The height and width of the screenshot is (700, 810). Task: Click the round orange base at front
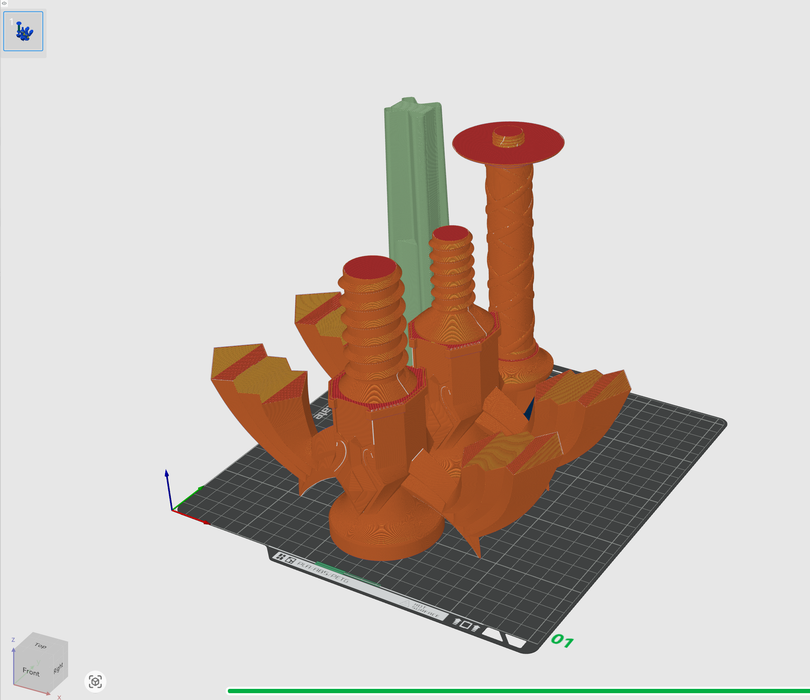point(385,528)
